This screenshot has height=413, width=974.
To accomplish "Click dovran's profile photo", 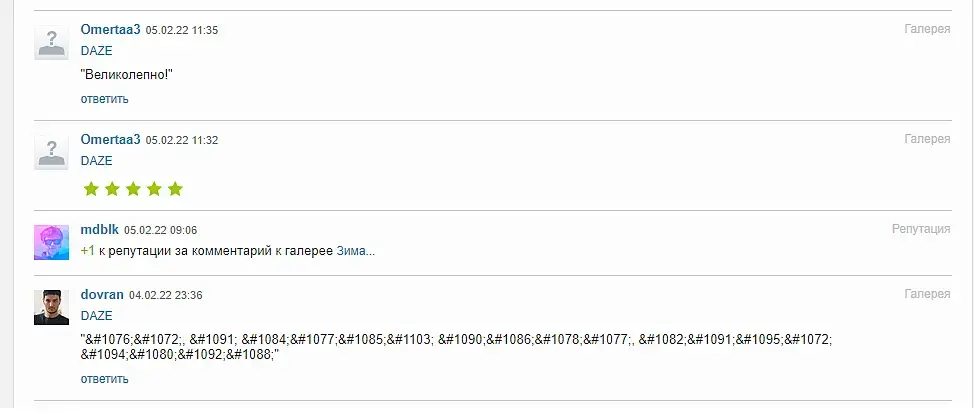I will (x=51, y=308).
